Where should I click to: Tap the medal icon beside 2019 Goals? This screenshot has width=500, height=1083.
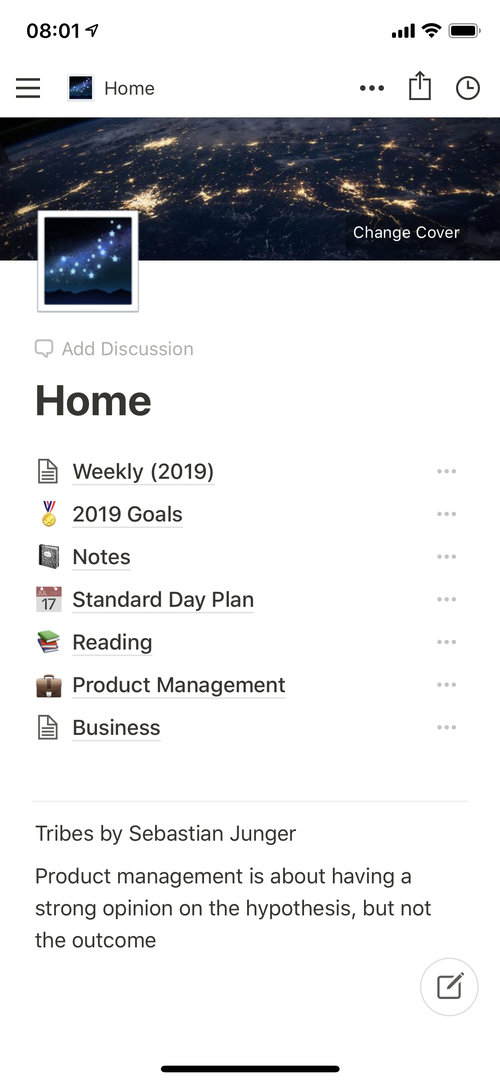coord(48,514)
